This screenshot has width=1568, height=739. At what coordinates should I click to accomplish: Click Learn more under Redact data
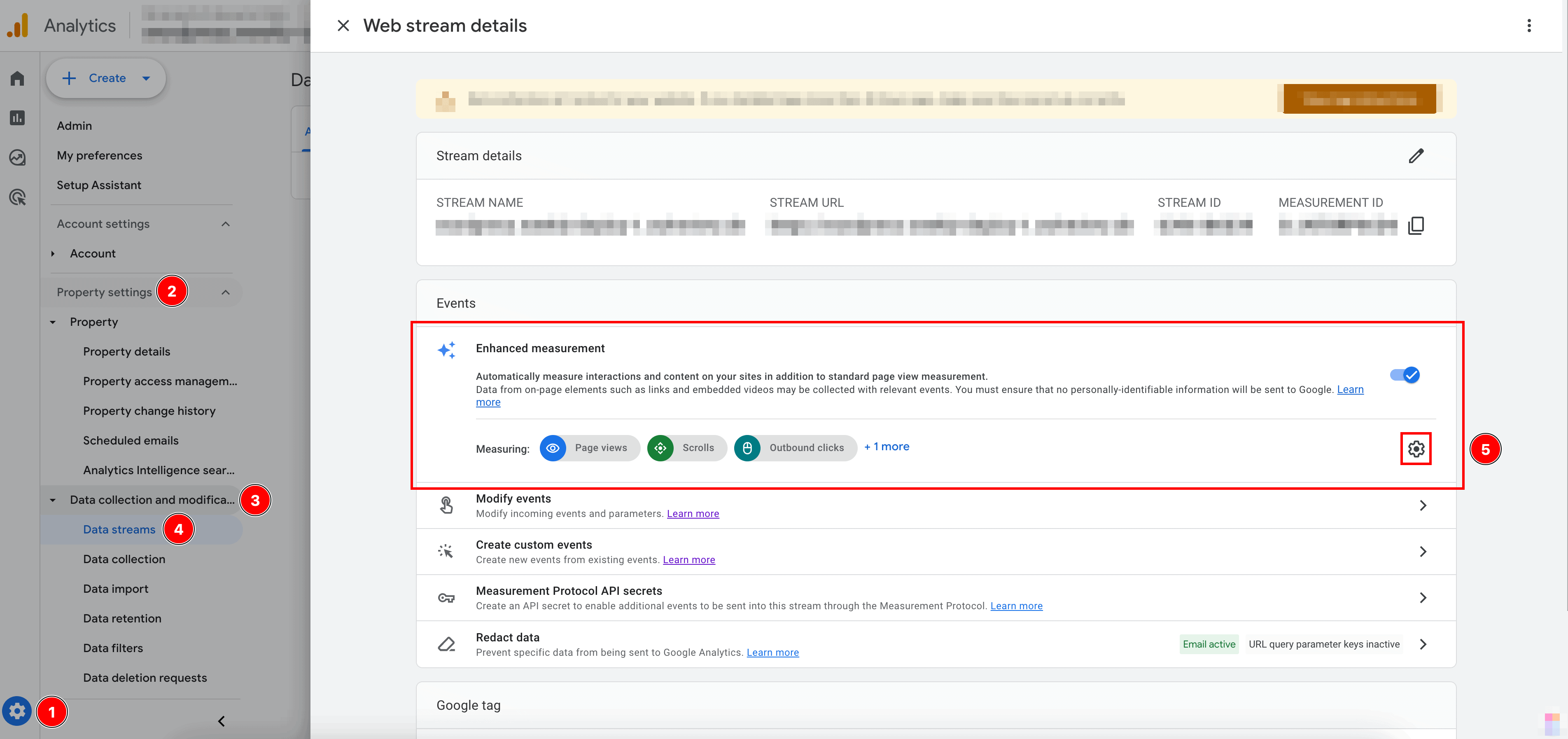pyautogui.click(x=772, y=652)
